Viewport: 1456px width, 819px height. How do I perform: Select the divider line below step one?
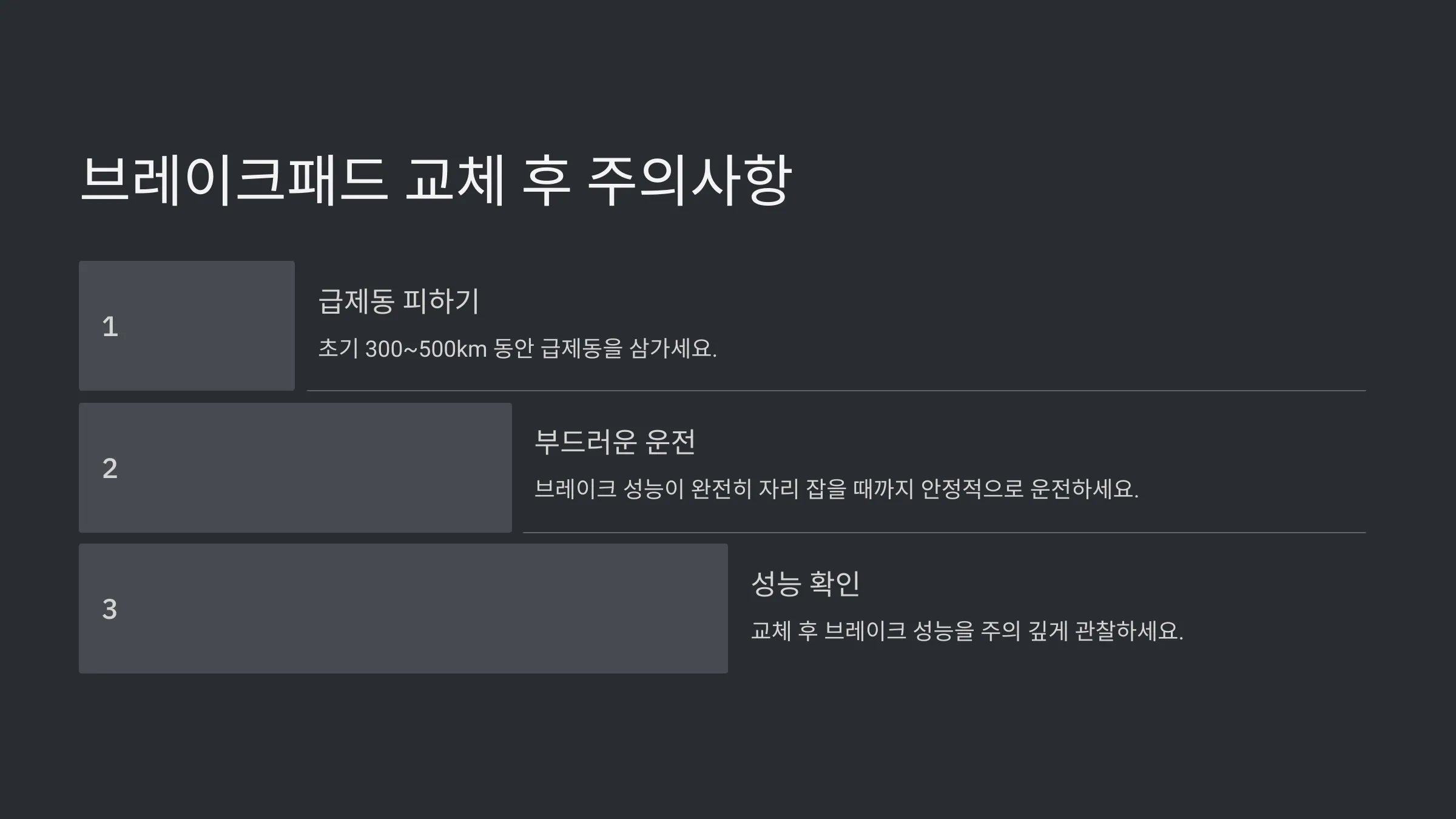[837, 391]
